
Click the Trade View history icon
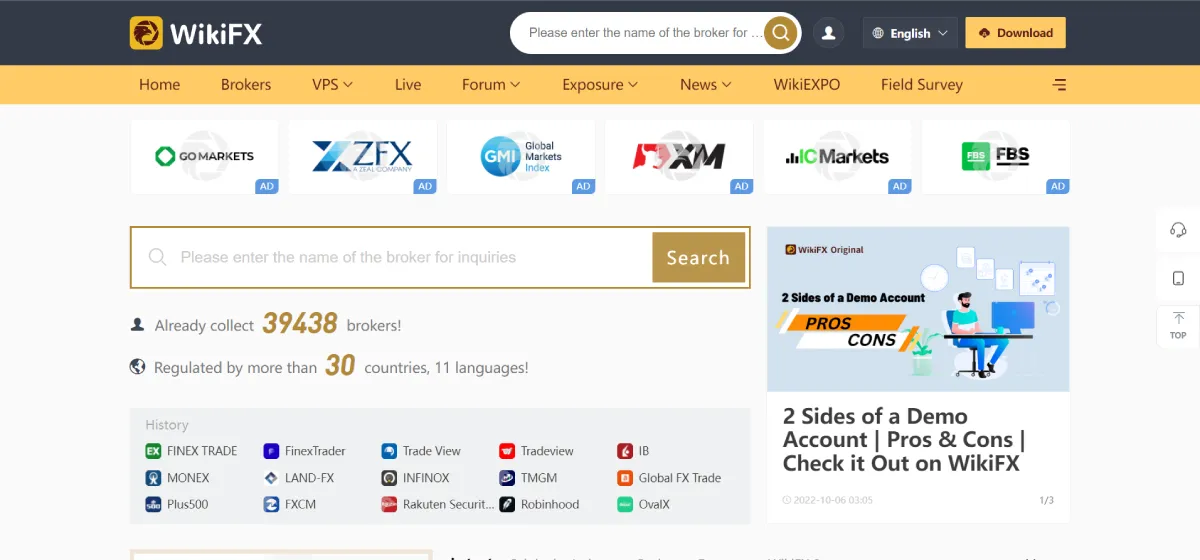pyautogui.click(x=389, y=451)
